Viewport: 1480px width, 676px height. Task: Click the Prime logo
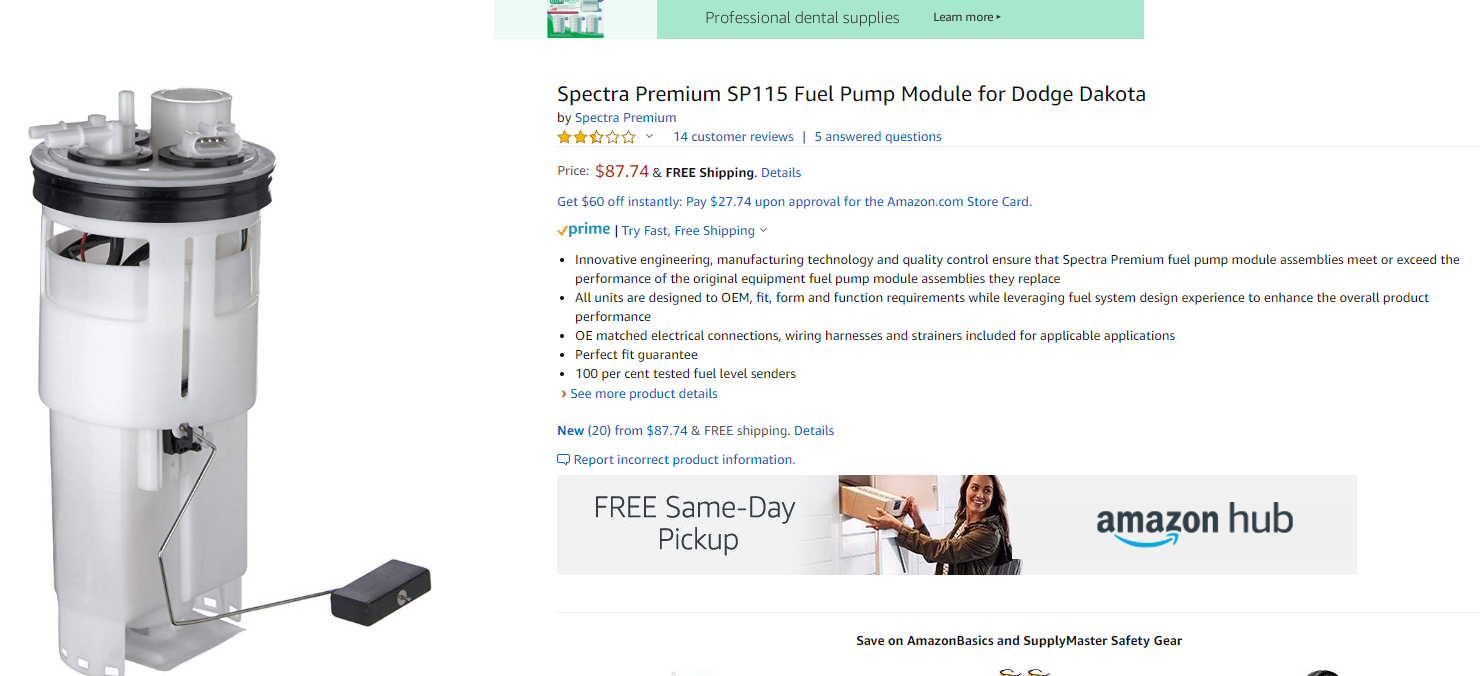(584, 230)
